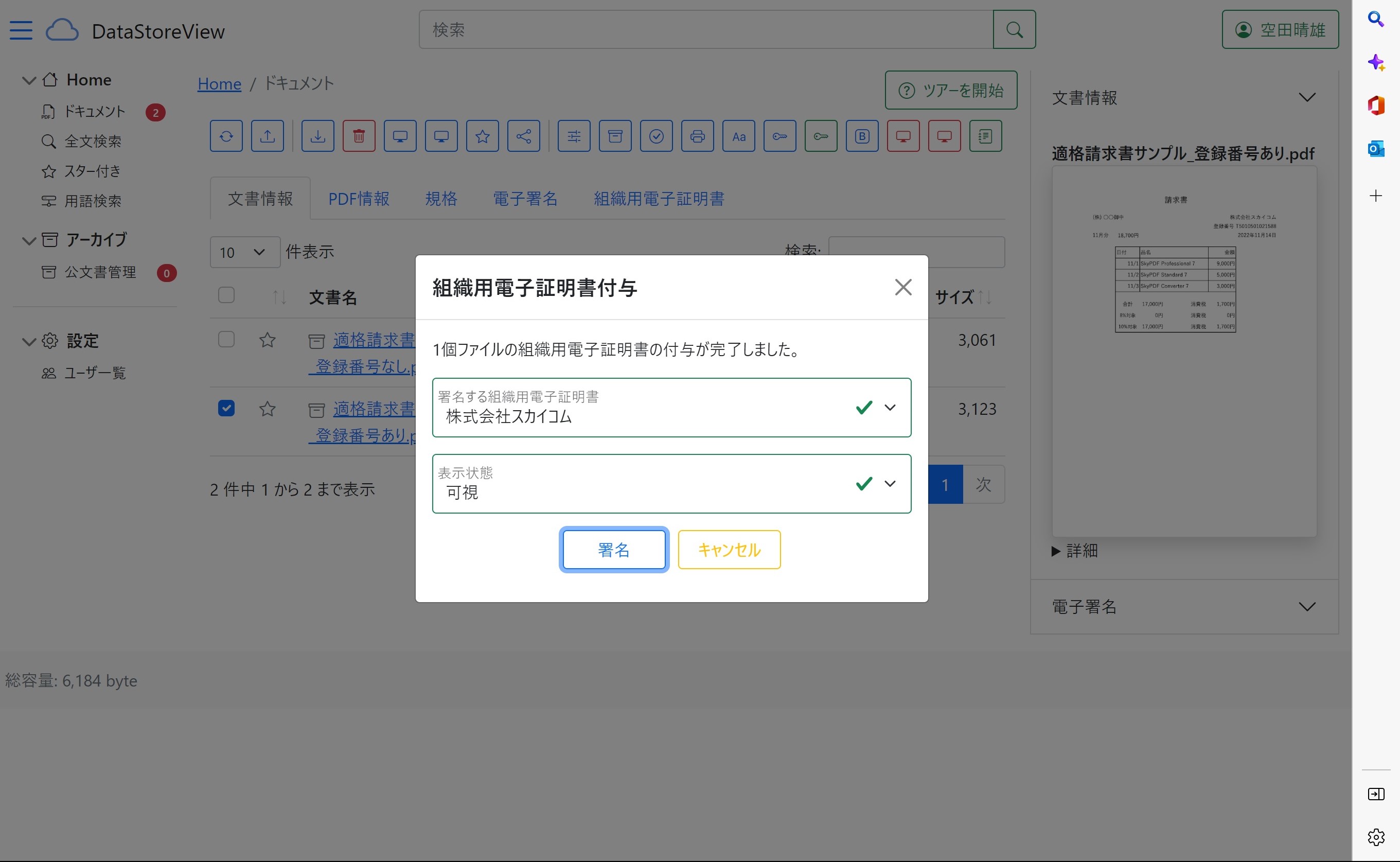Click the 署名 button
The height and width of the screenshot is (862, 1400).
(x=614, y=550)
